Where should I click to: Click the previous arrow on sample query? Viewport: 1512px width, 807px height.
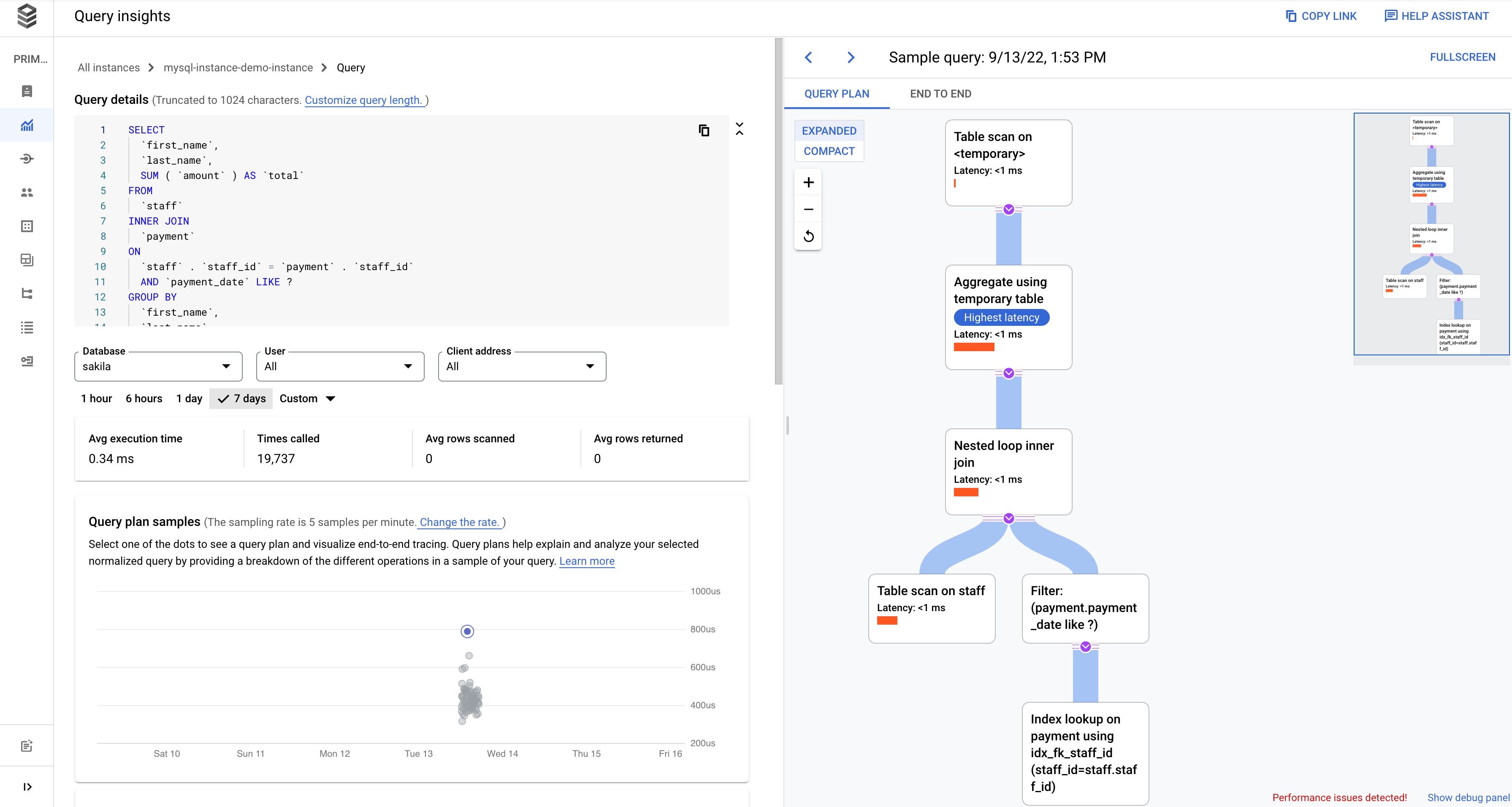[810, 57]
